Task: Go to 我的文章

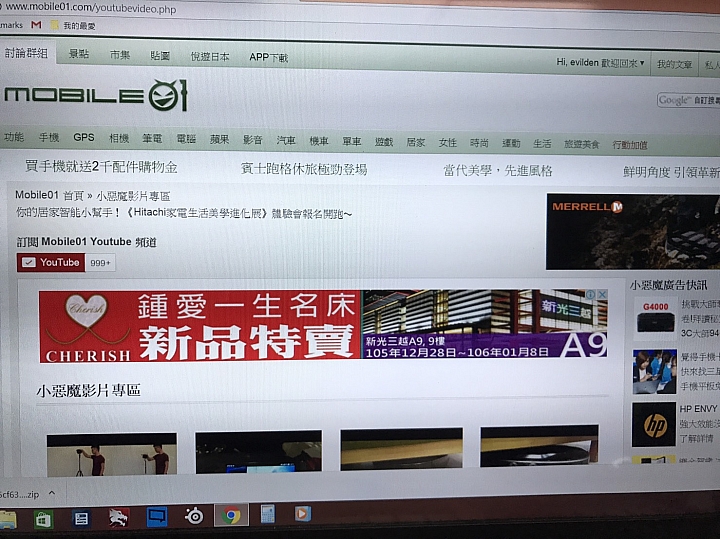Action: point(674,65)
